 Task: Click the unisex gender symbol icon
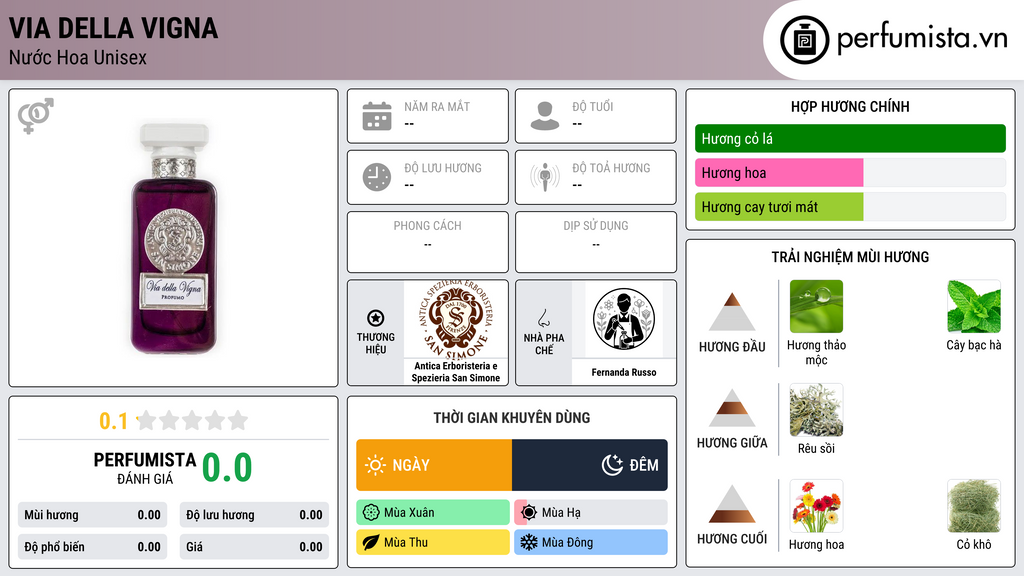tap(36, 116)
